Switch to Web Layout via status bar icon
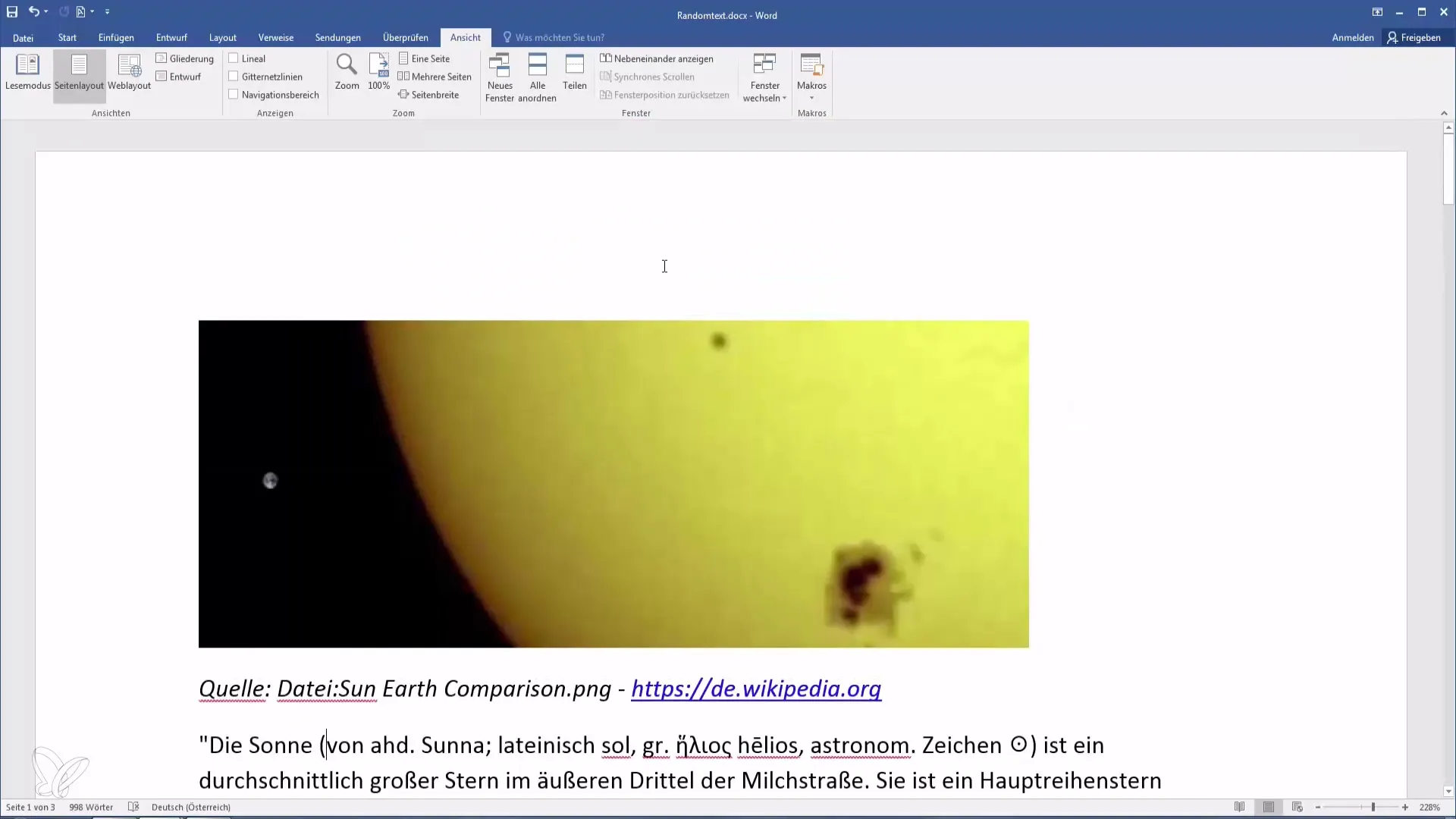 [x=1298, y=807]
